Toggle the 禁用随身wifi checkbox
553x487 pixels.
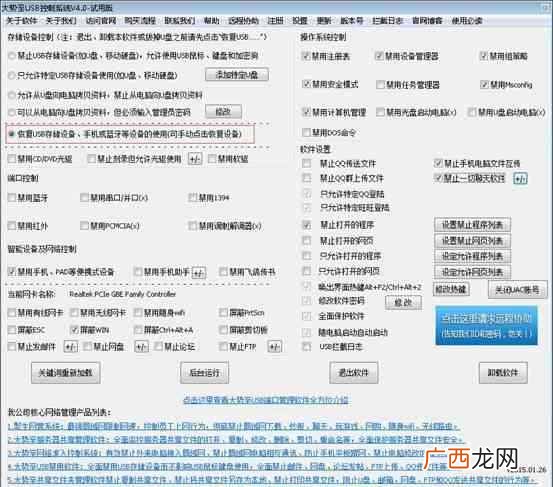138,312
